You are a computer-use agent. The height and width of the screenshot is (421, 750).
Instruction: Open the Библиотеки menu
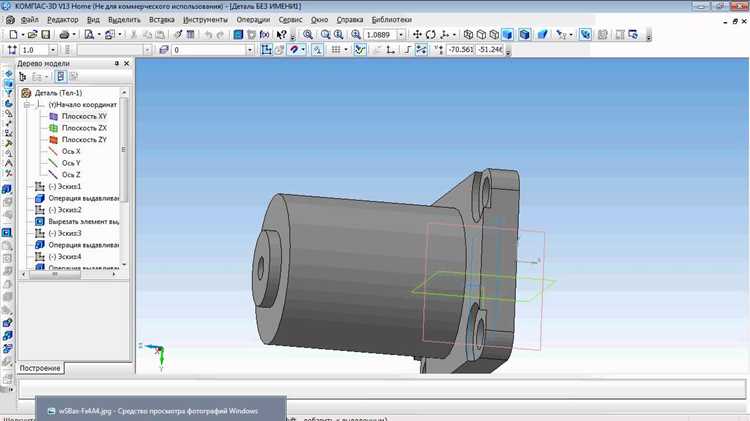click(391, 20)
